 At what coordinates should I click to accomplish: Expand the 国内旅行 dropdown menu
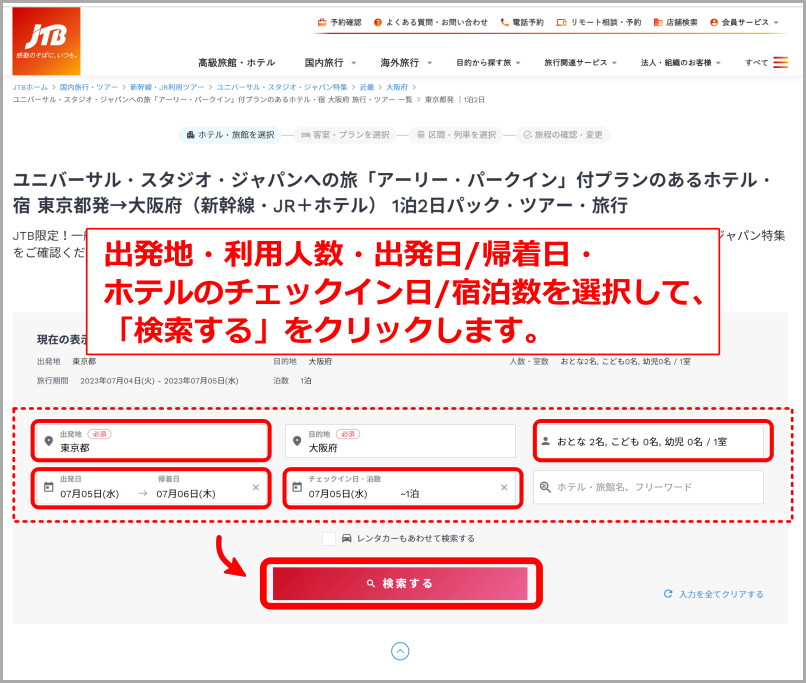point(354,63)
